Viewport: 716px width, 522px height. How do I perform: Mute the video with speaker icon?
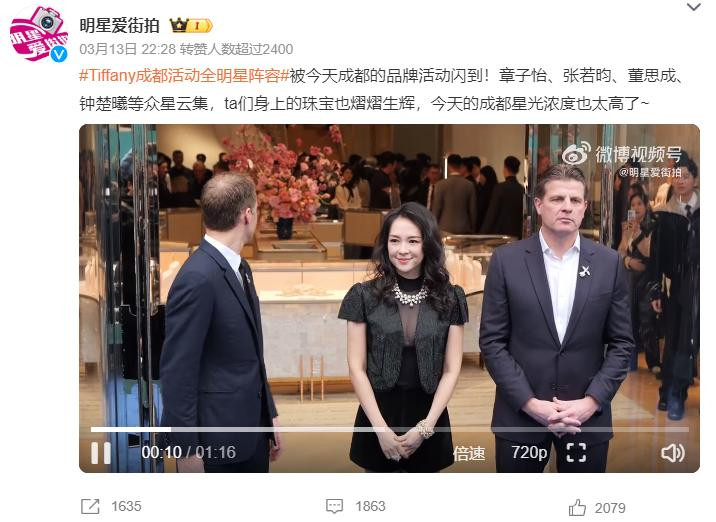point(673,453)
